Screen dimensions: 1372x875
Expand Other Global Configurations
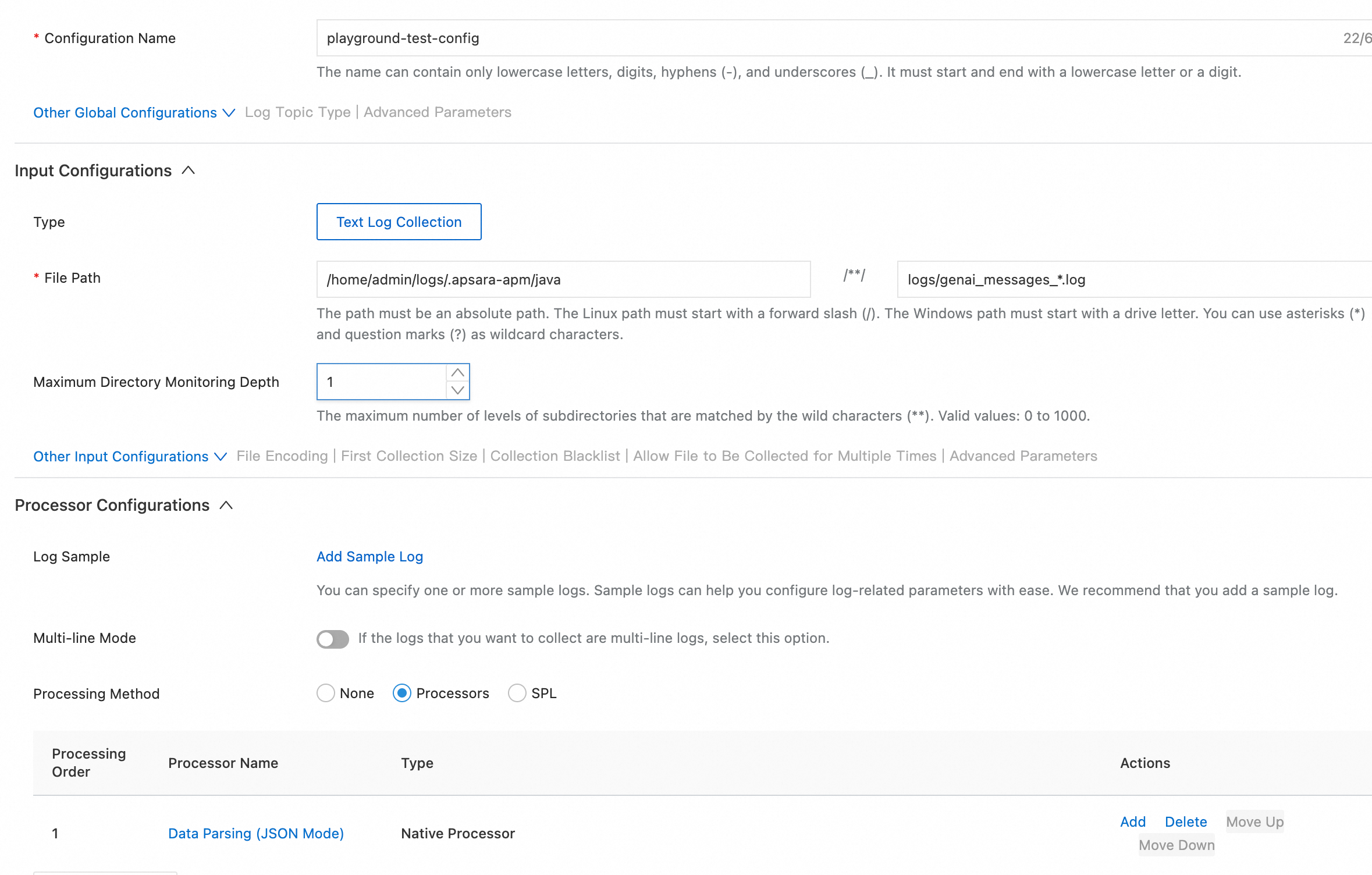tap(134, 112)
